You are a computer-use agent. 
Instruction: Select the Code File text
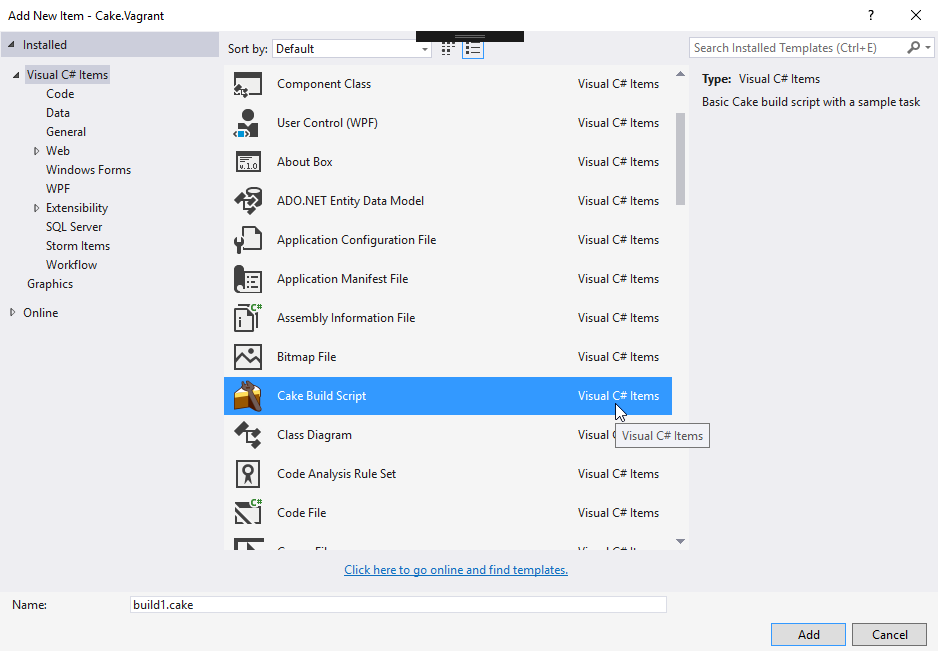pos(302,513)
